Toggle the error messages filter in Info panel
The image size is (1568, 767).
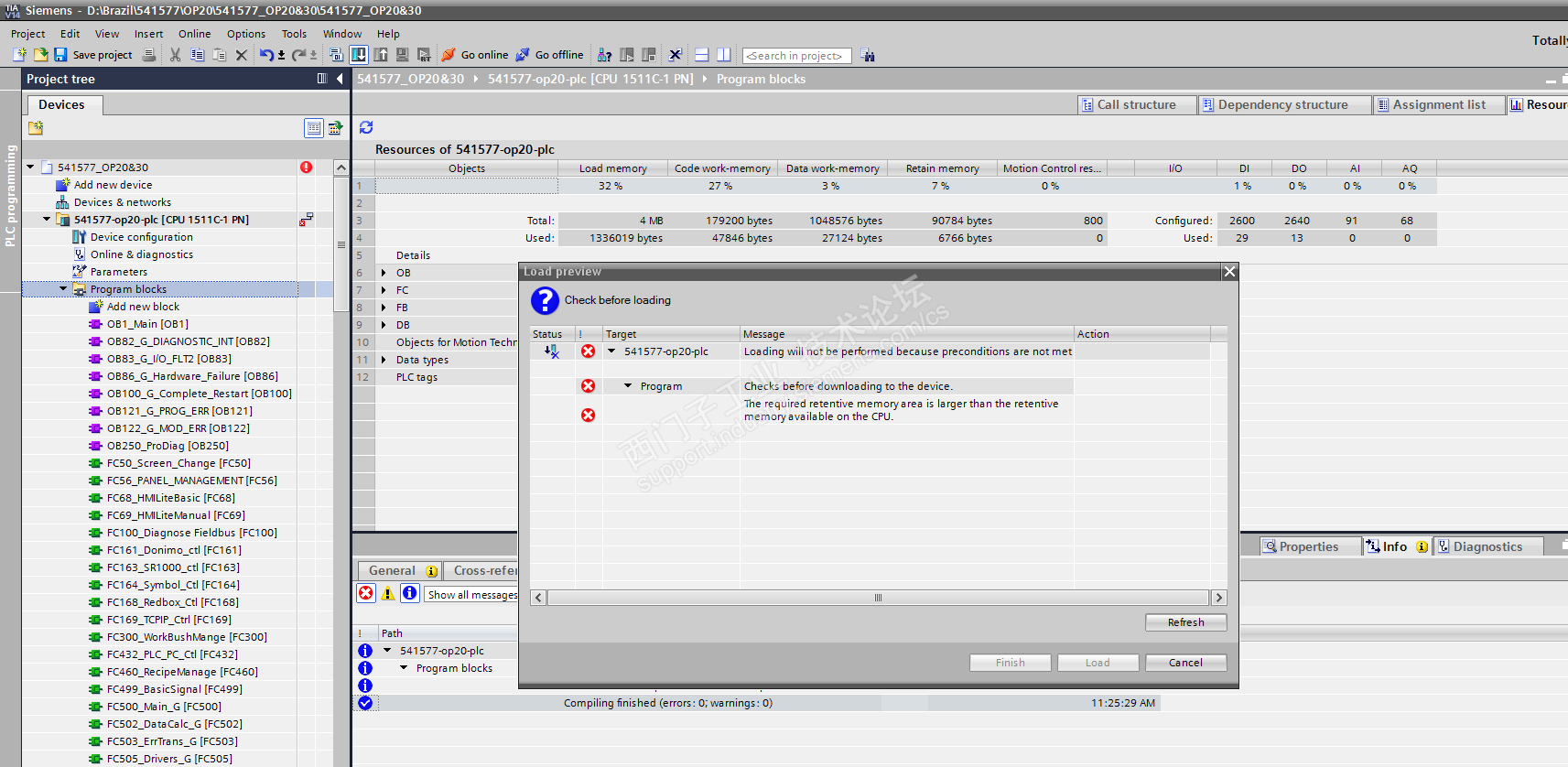point(366,593)
